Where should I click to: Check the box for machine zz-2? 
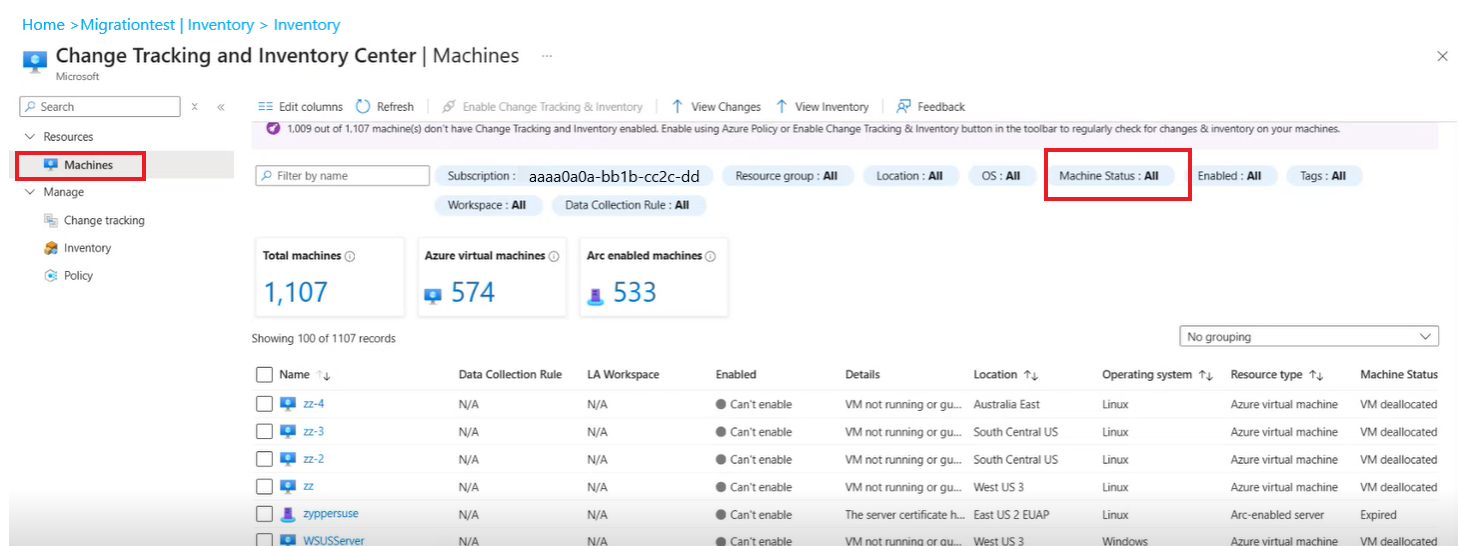264,459
